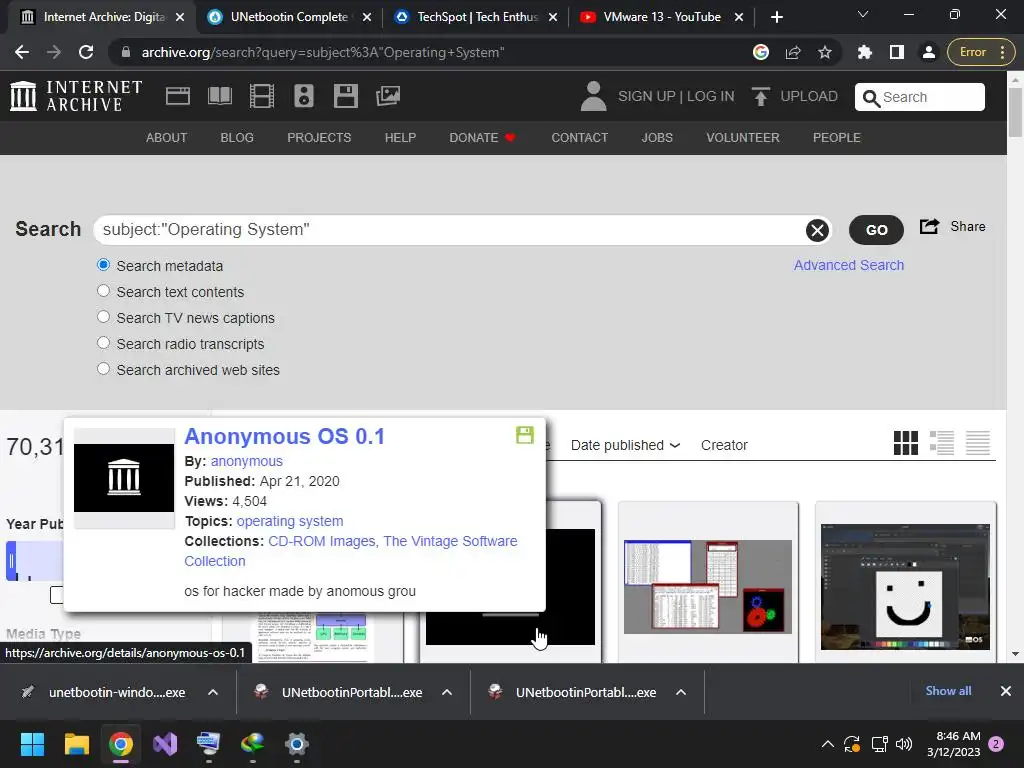This screenshot has height=768, width=1024.
Task: Select Search metadata radio button
Action: point(103,265)
